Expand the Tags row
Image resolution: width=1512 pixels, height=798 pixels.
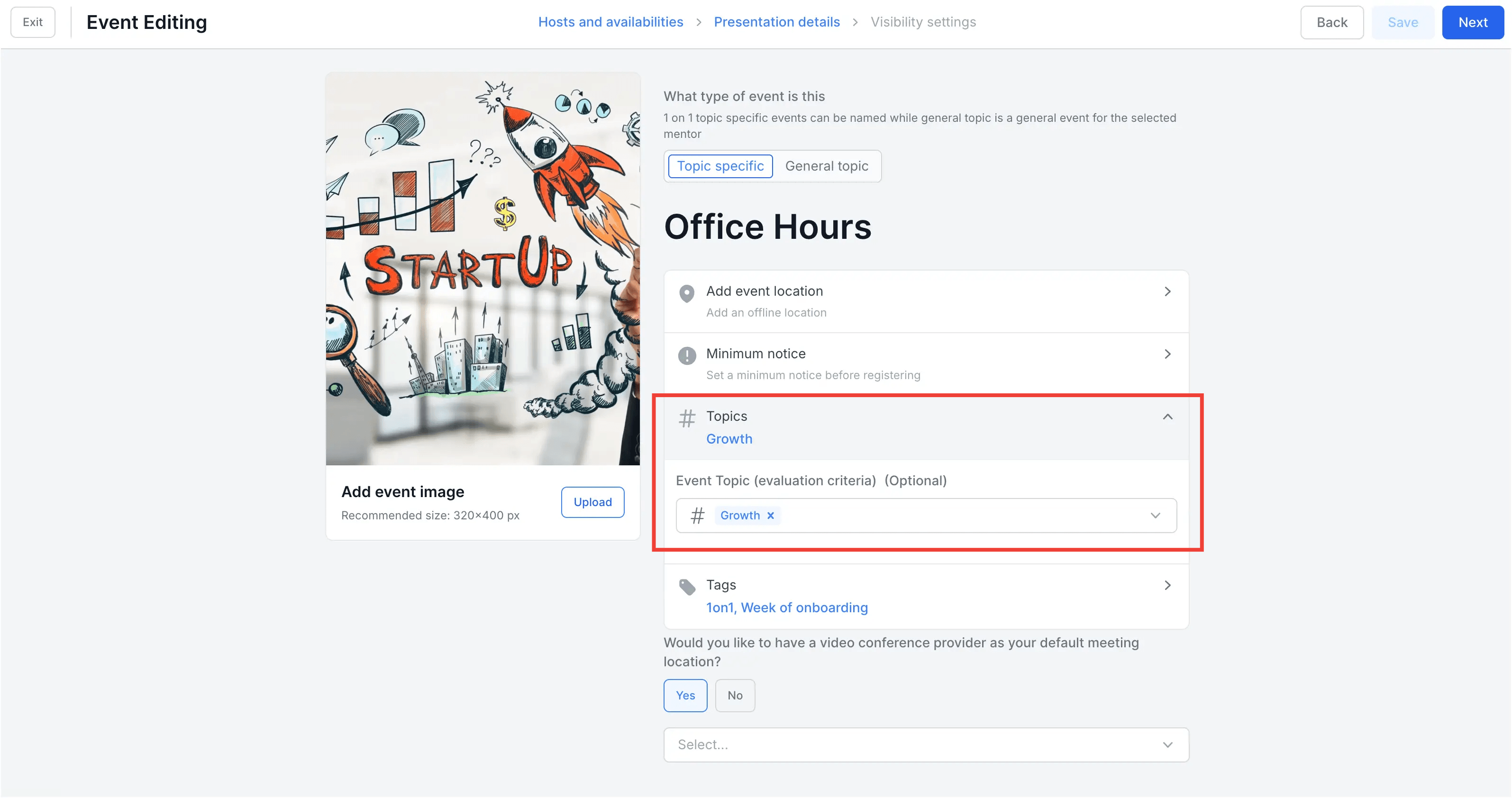926,596
